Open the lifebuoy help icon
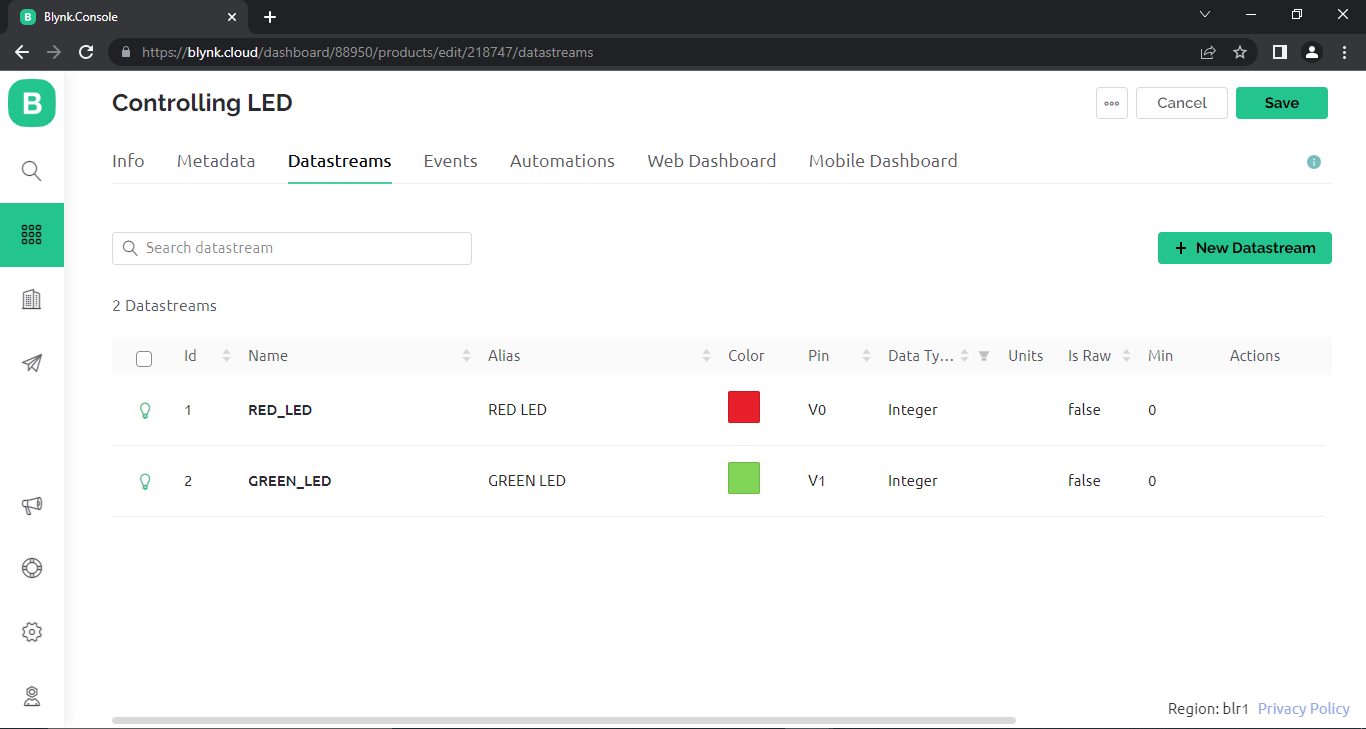This screenshot has width=1366, height=729. [32, 568]
